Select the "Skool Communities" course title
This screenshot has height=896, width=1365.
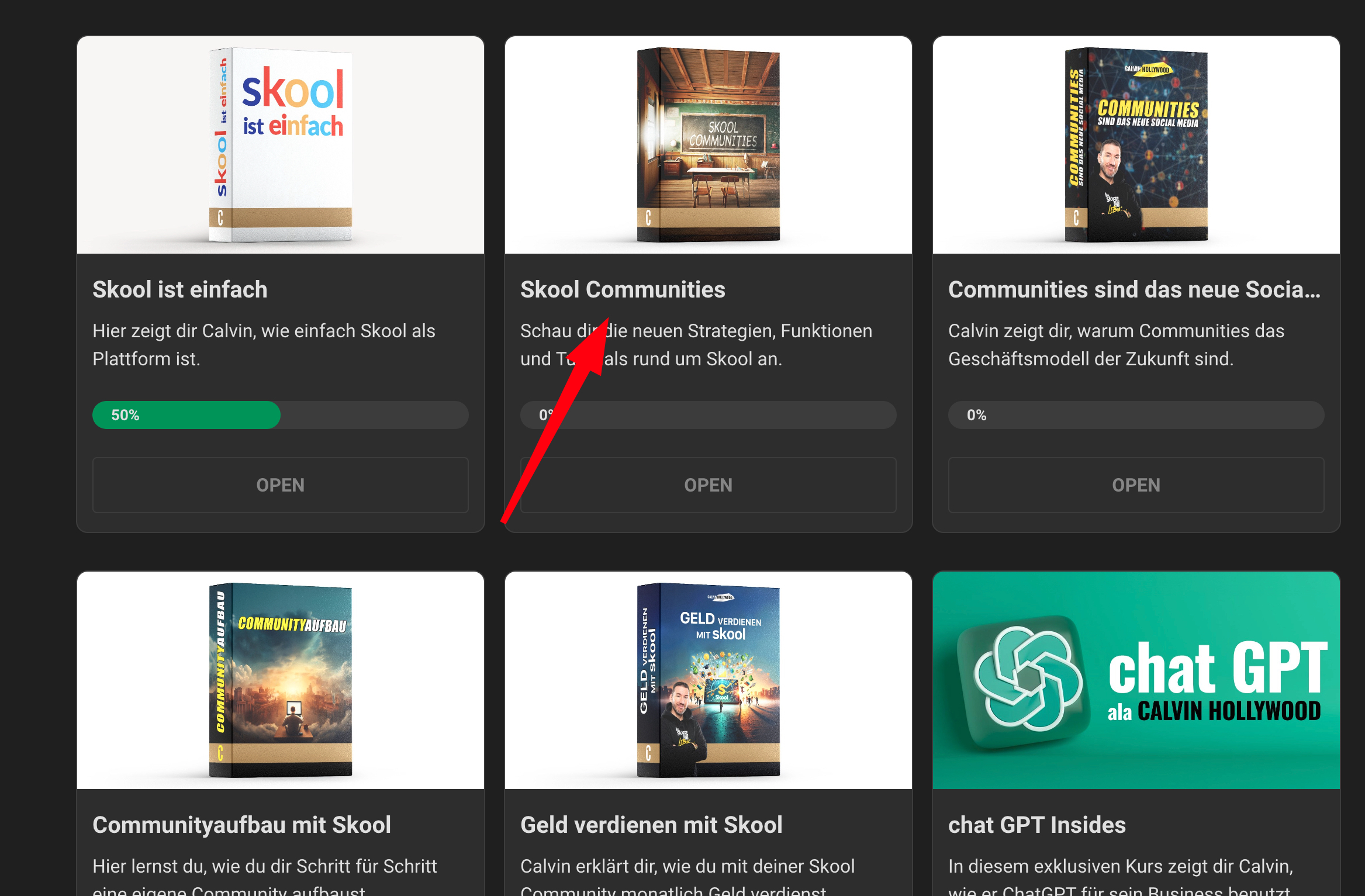click(x=623, y=289)
